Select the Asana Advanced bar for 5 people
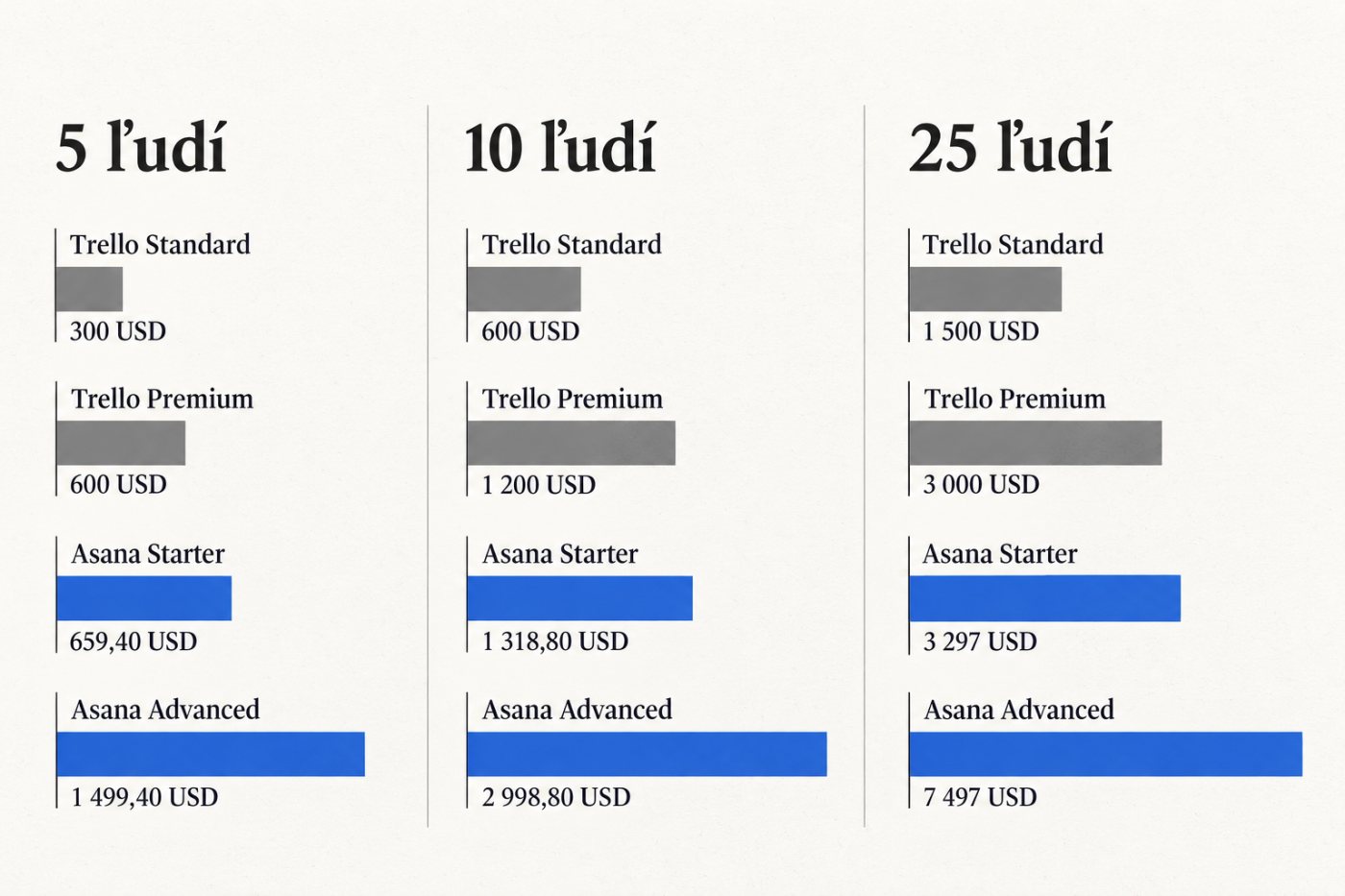1345x896 pixels. (x=210, y=754)
